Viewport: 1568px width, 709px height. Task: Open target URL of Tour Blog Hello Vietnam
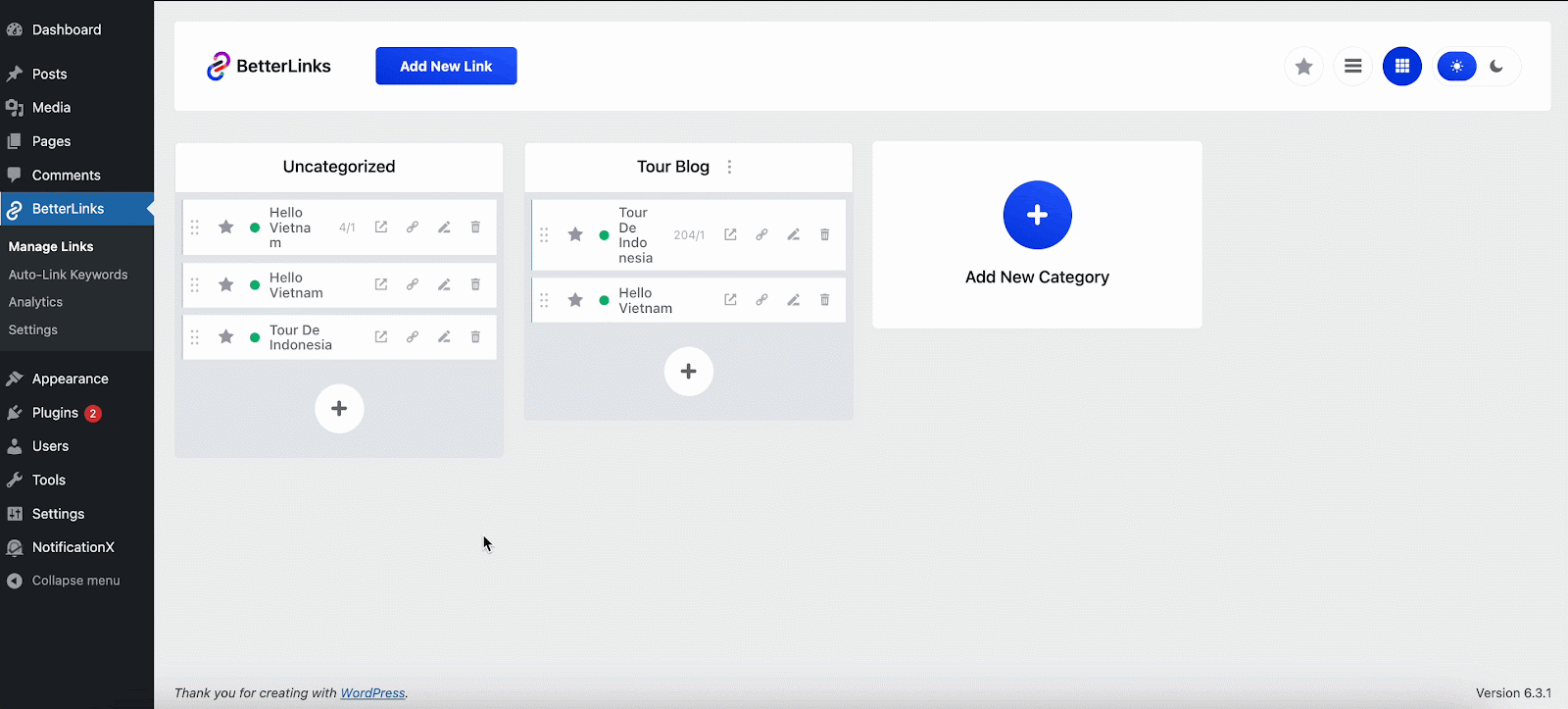730,300
